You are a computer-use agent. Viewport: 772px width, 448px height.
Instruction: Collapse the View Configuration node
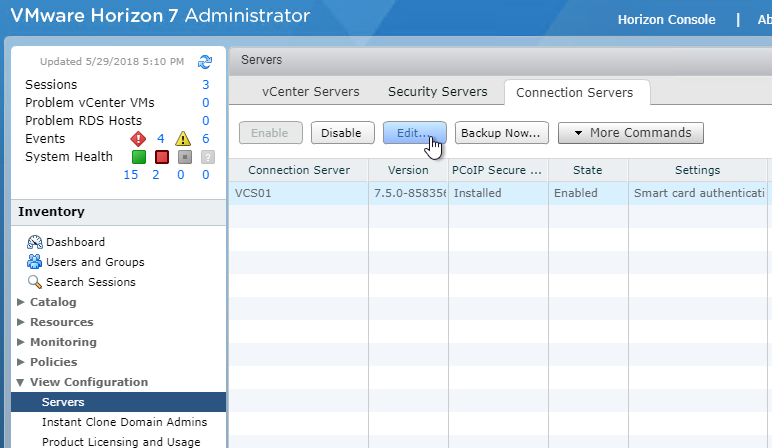pyautogui.click(x=20, y=382)
